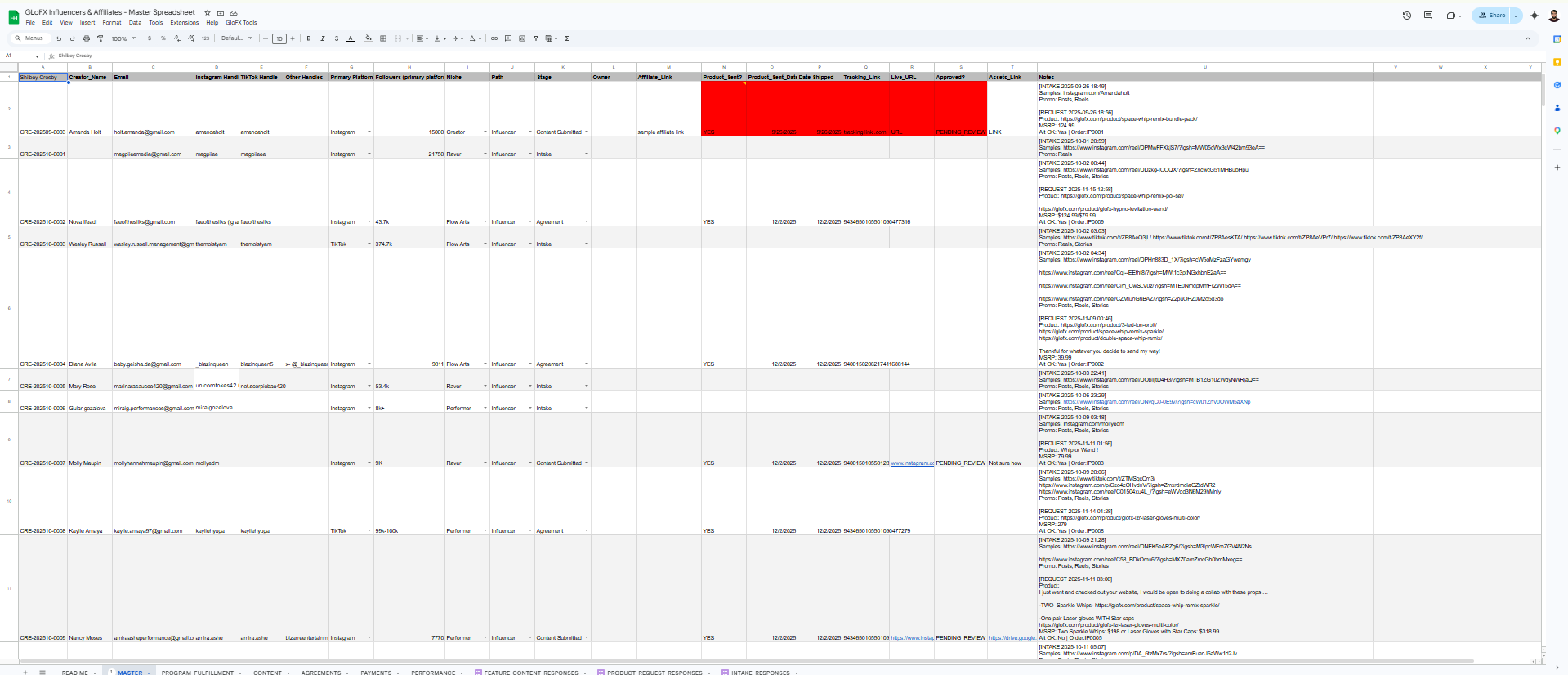The width and height of the screenshot is (1568, 675).
Task: Open version history clock icon
Action: [1407, 16]
